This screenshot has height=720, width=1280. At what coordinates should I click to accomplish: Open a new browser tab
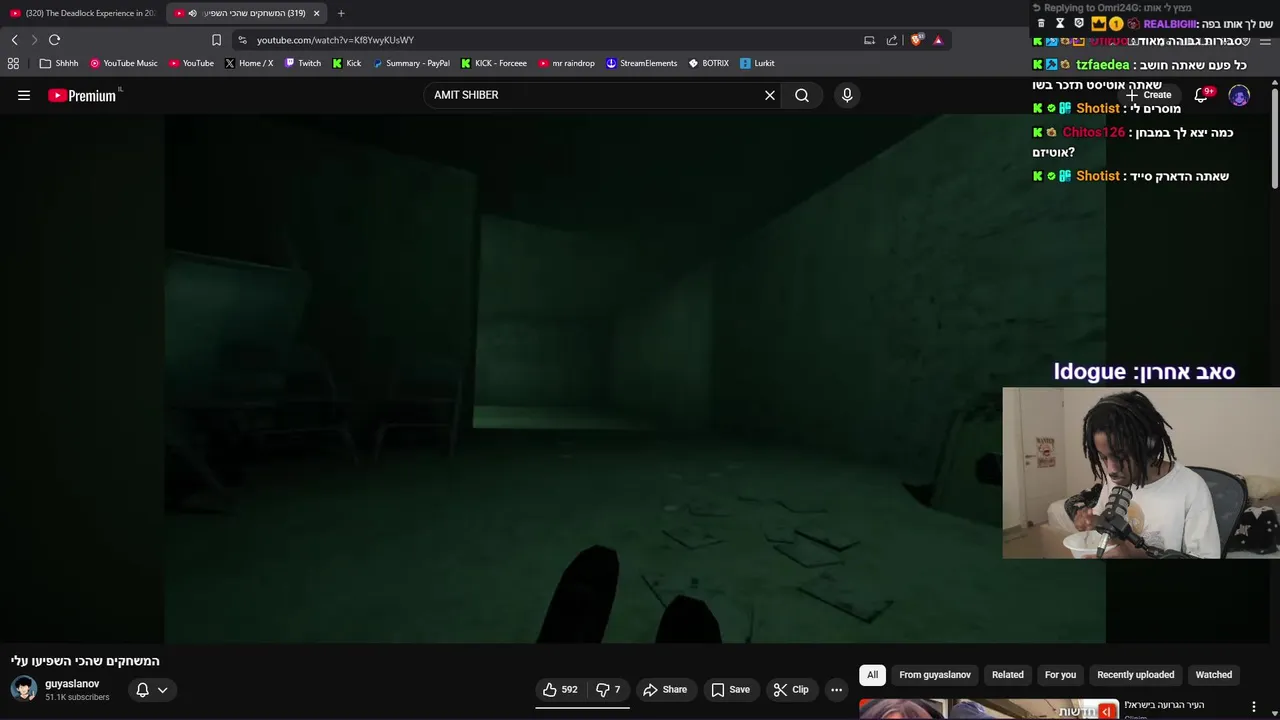tap(341, 13)
